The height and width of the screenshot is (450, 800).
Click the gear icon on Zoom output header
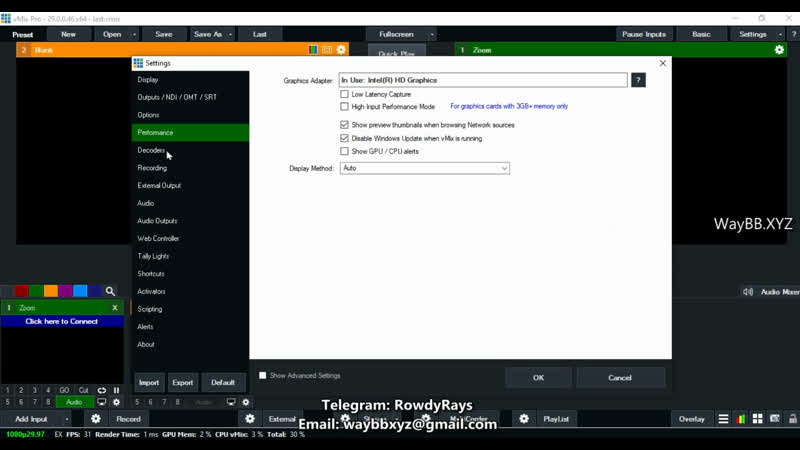[779, 50]
